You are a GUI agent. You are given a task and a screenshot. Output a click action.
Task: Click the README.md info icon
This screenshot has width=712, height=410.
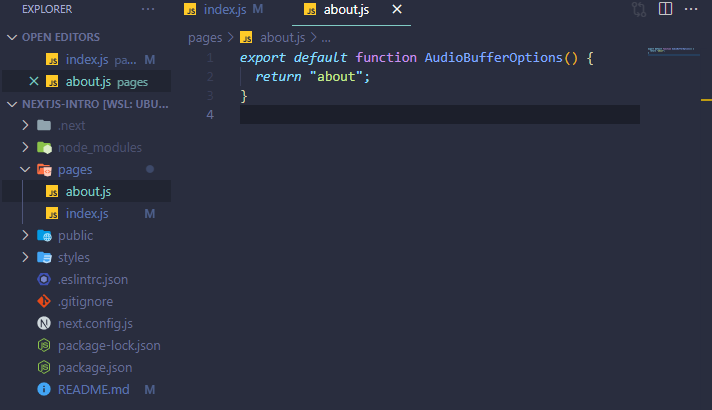(44, 389)
